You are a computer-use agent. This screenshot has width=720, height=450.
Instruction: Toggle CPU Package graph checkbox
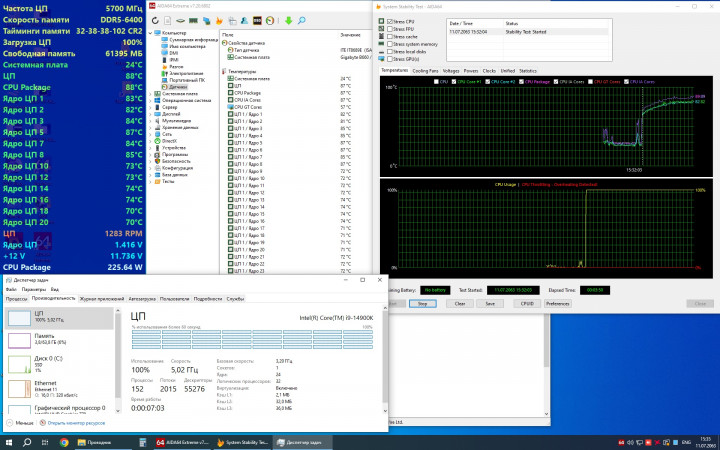[x=522, y=82]
